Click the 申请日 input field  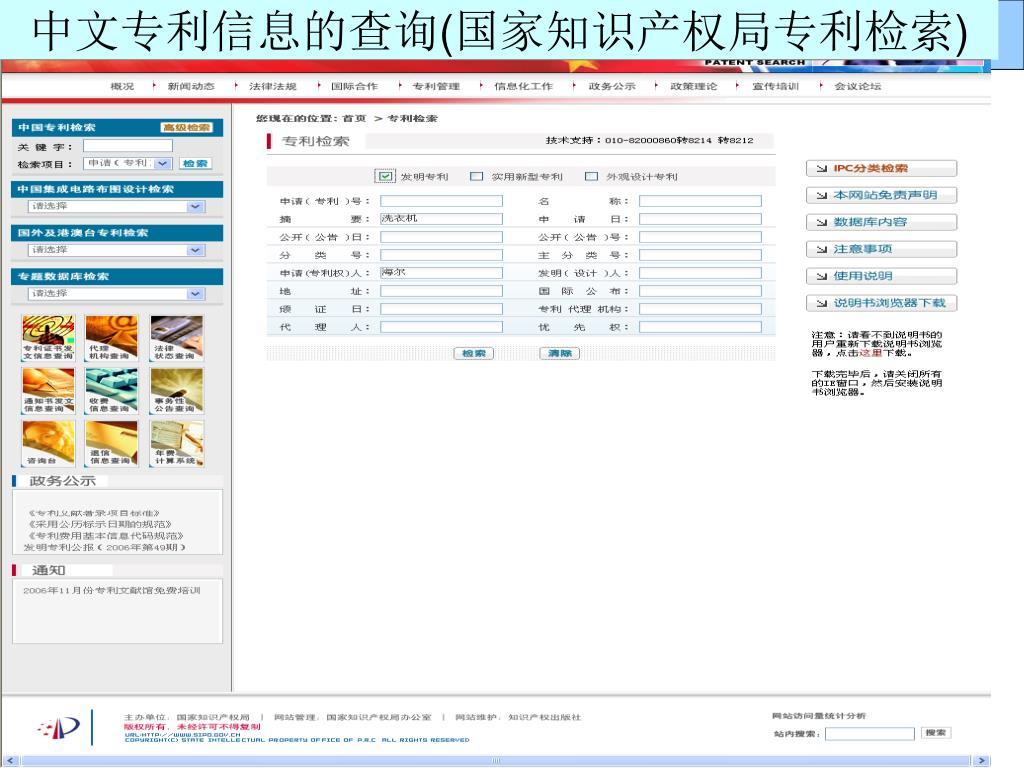[700, 219]
